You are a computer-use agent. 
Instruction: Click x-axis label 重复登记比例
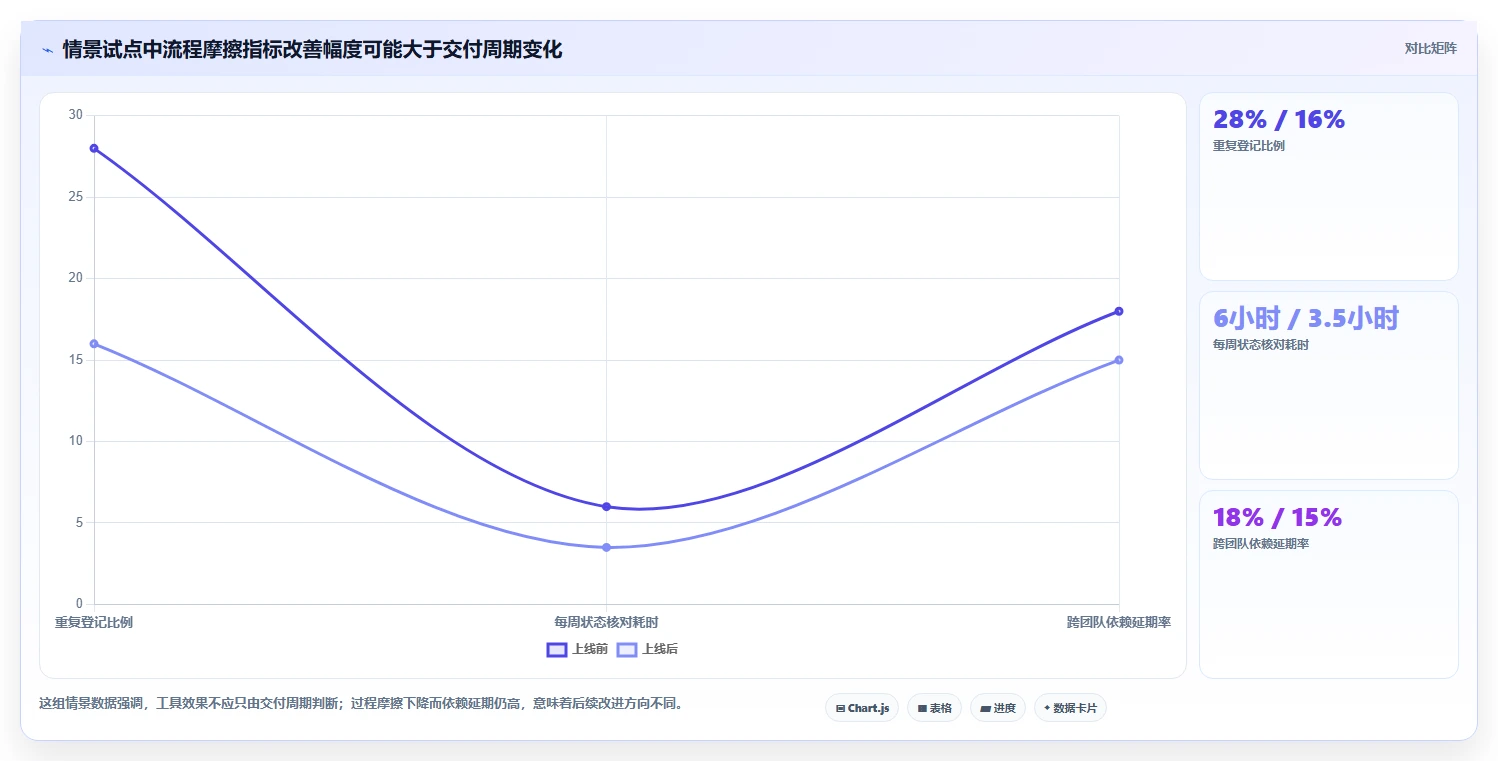94,622
